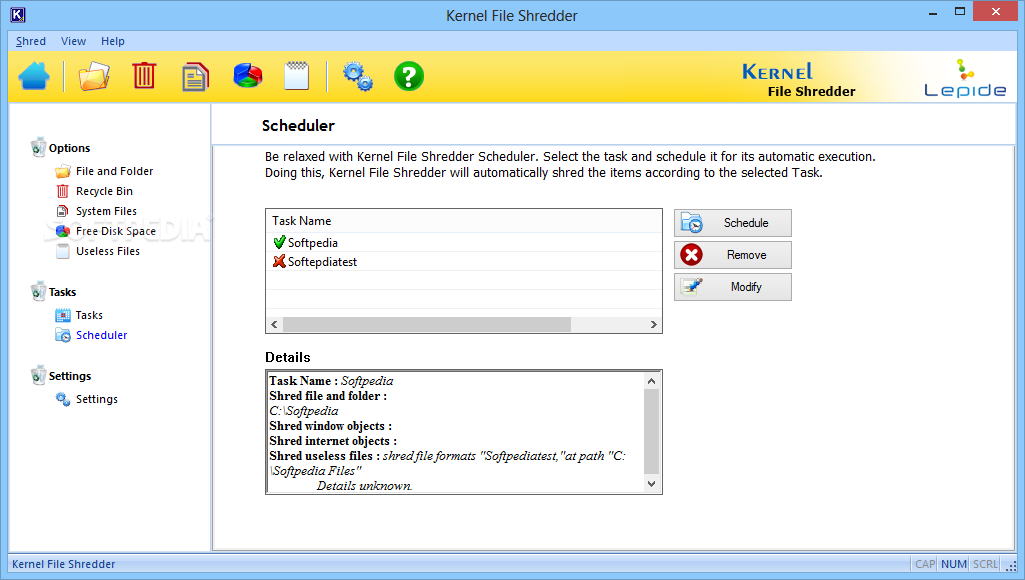Click the Options trash can icon in sidebar

click(39, 148)
